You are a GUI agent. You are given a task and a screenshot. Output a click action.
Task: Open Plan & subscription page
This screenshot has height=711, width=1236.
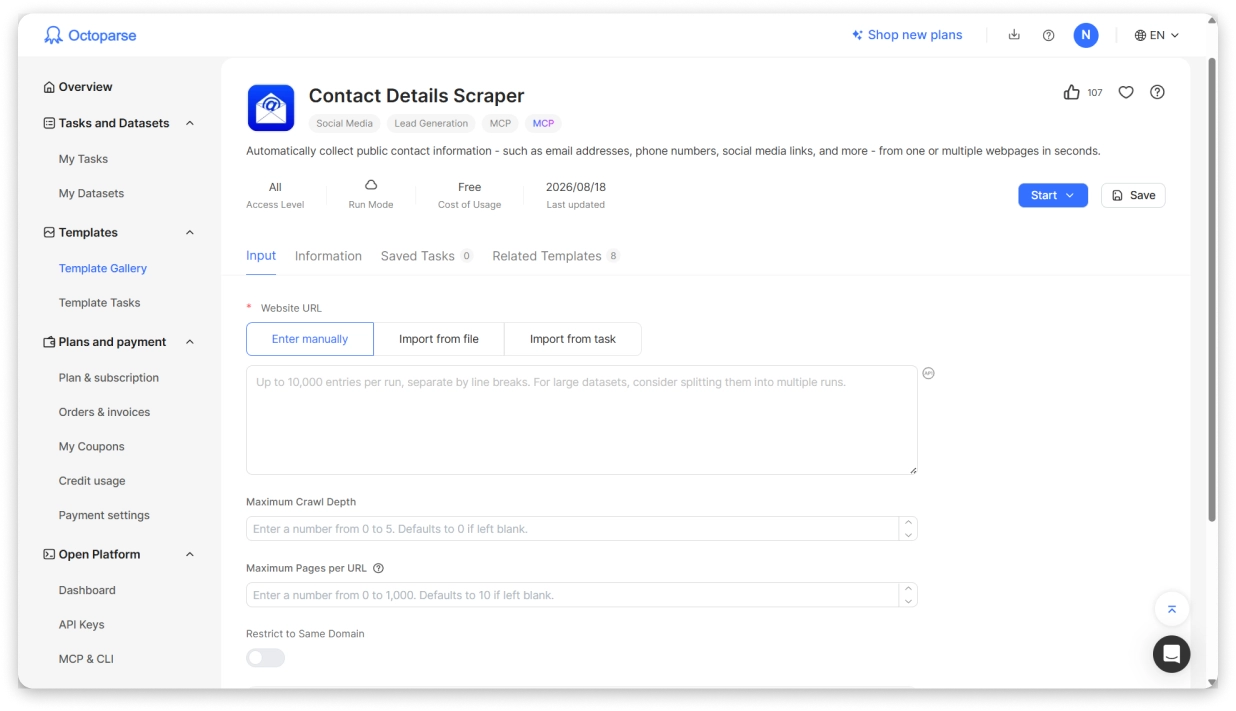(109, 378)
